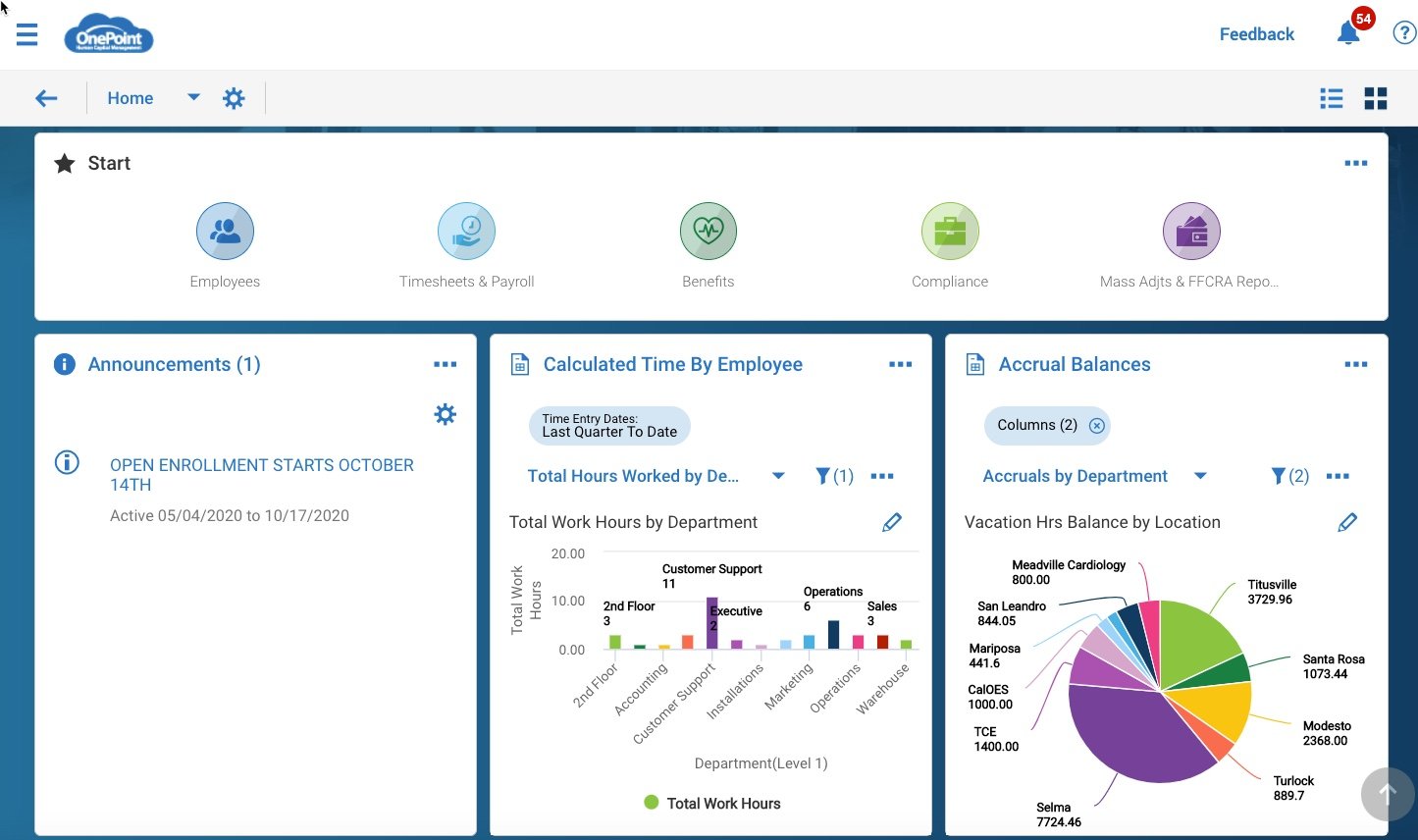Open Announcements panel three-dot menu
This screenshot has height=840, width=1418.
(446, 364)
